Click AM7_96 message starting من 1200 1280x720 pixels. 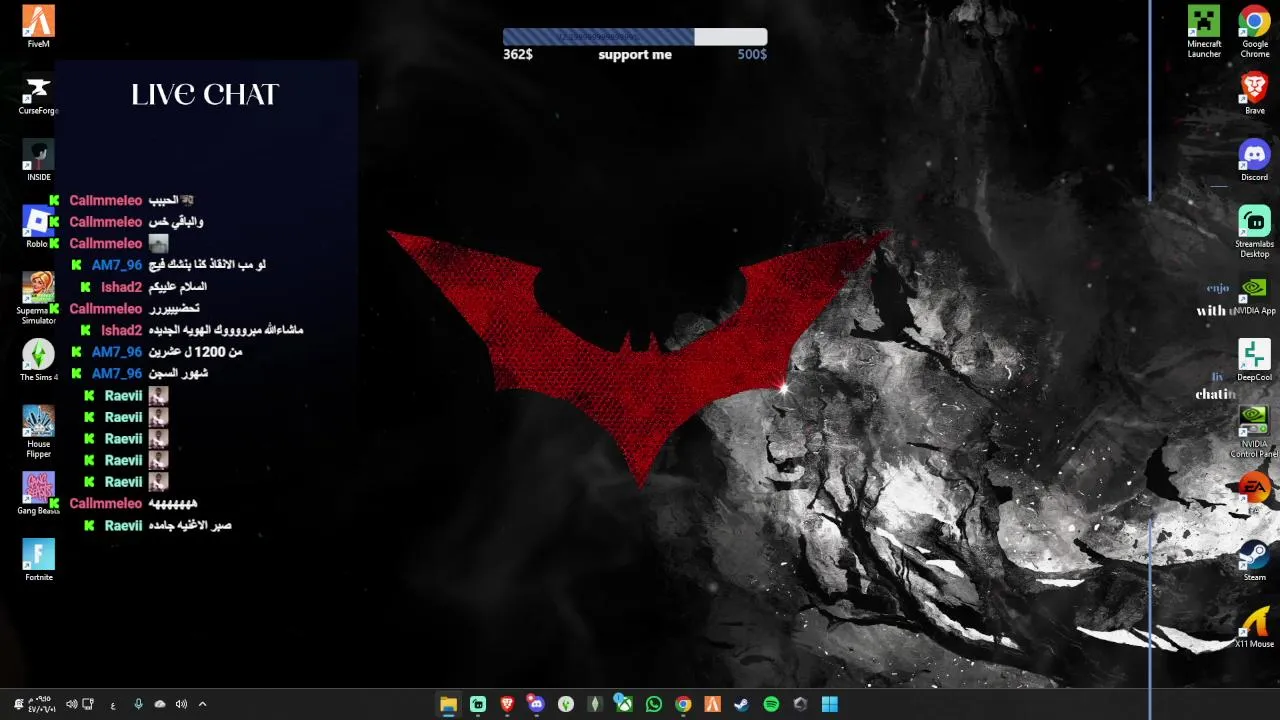196,352
